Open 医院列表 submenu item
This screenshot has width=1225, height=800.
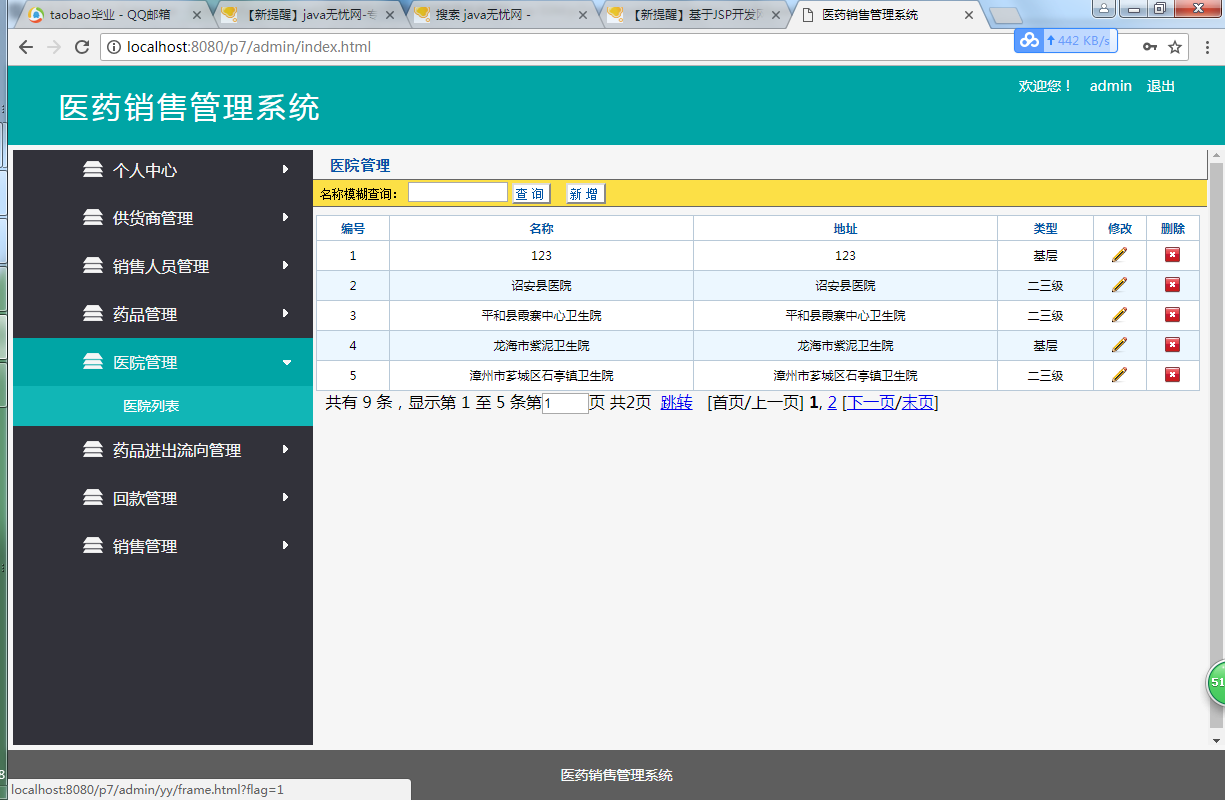point(151,406)
